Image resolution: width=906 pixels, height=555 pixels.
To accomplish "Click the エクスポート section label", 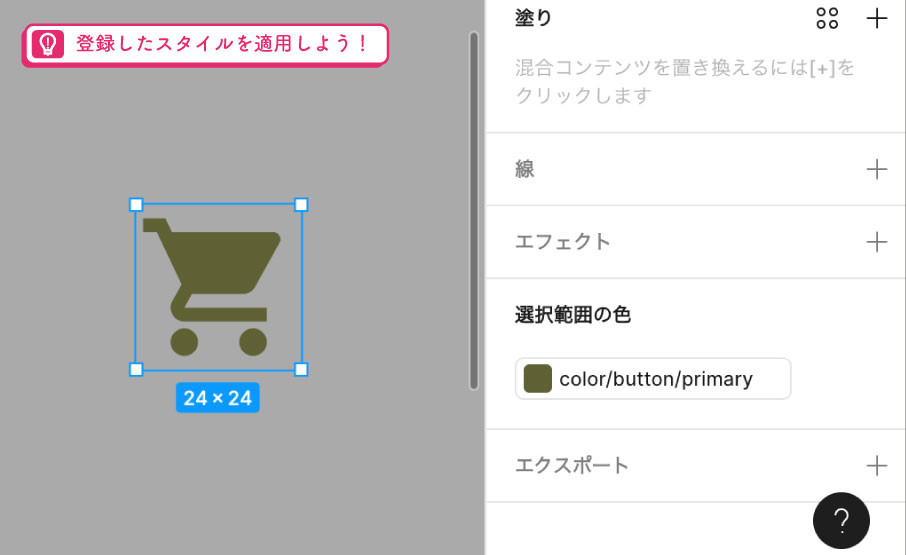I will point(572,465).
